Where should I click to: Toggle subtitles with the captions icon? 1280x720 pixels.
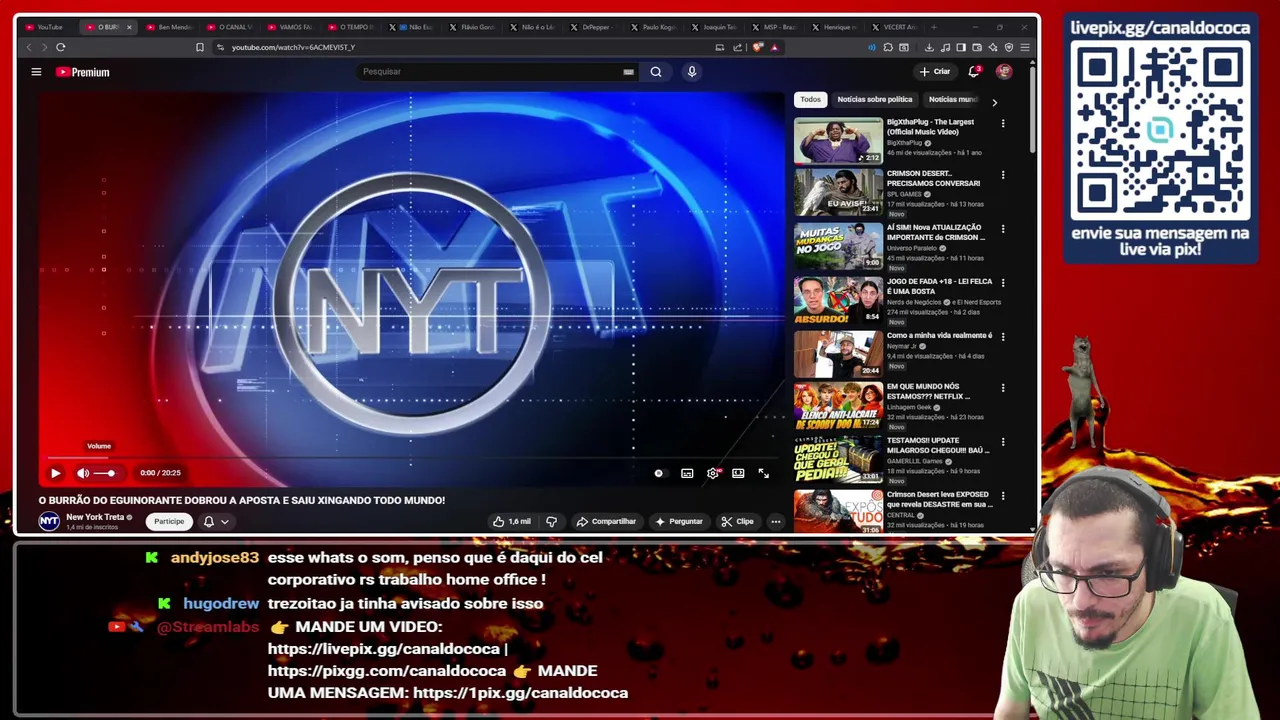tap(687, 473)
